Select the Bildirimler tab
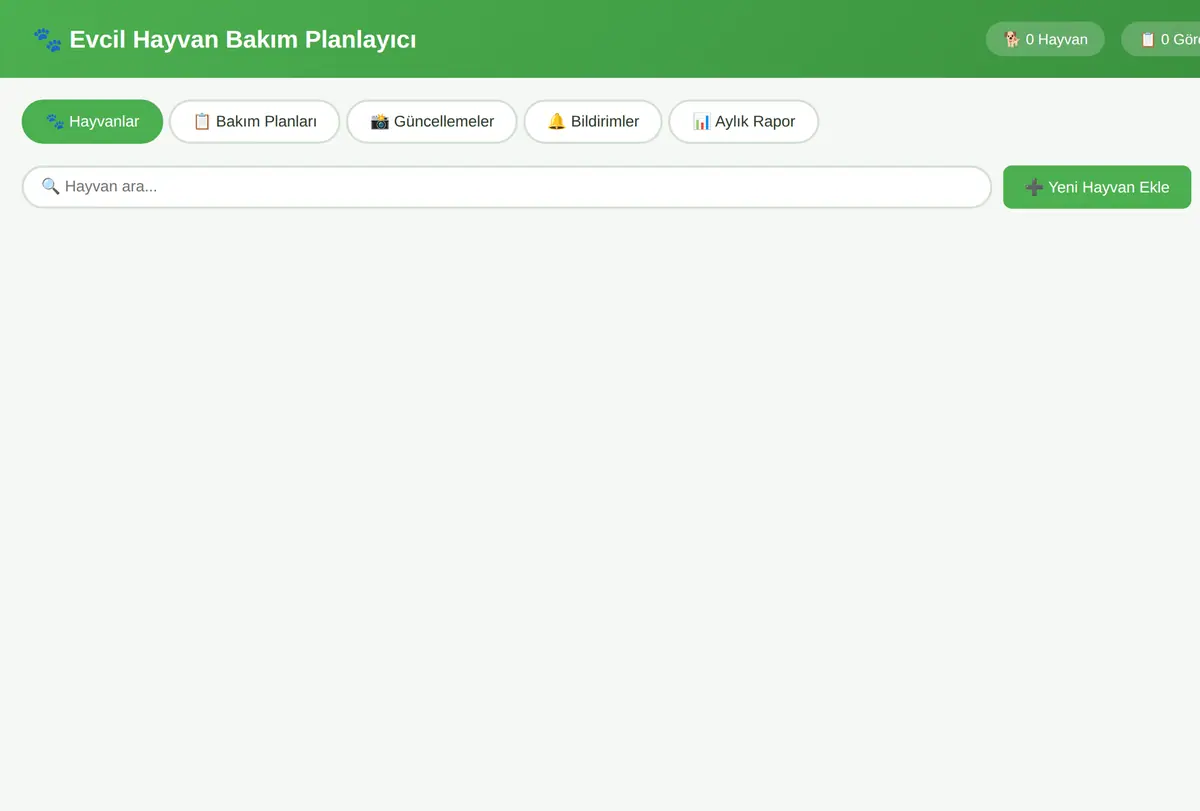The width and height of the screenshot is (1200, 811). (593, 121)
